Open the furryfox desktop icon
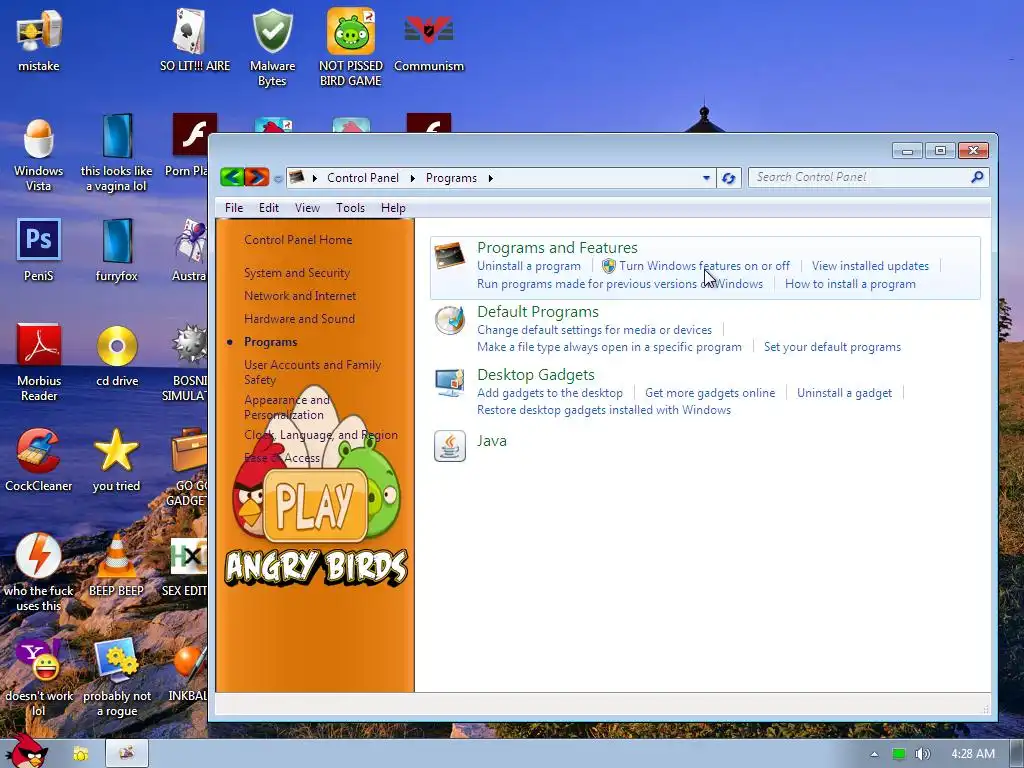The height and width of the screenshot is (768, 1024). tap(117, 249)
